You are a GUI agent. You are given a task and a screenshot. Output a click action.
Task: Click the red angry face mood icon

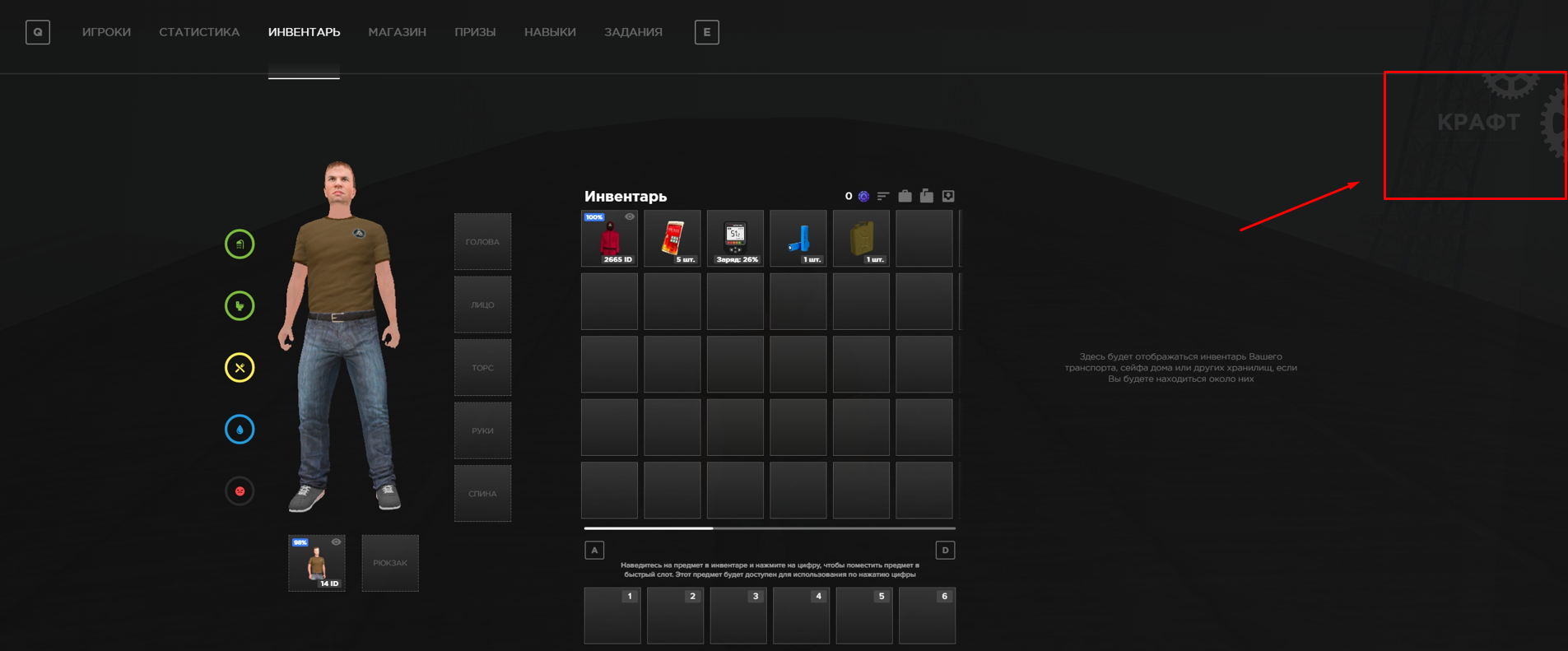click(240, 491)
